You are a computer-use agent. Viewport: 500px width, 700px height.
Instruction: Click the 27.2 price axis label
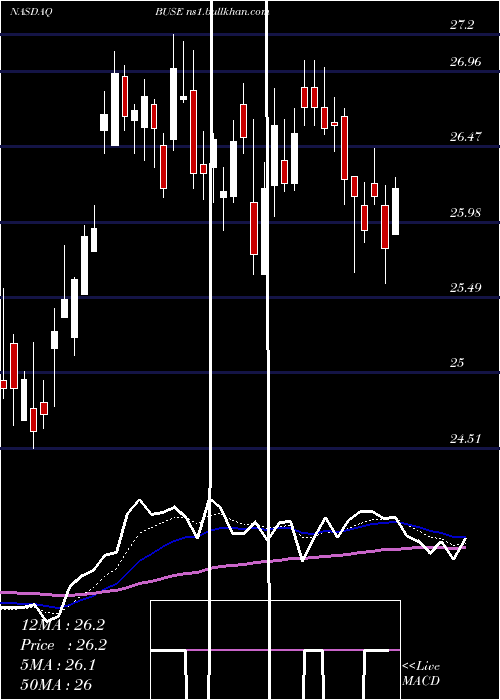tap(462, 25)
